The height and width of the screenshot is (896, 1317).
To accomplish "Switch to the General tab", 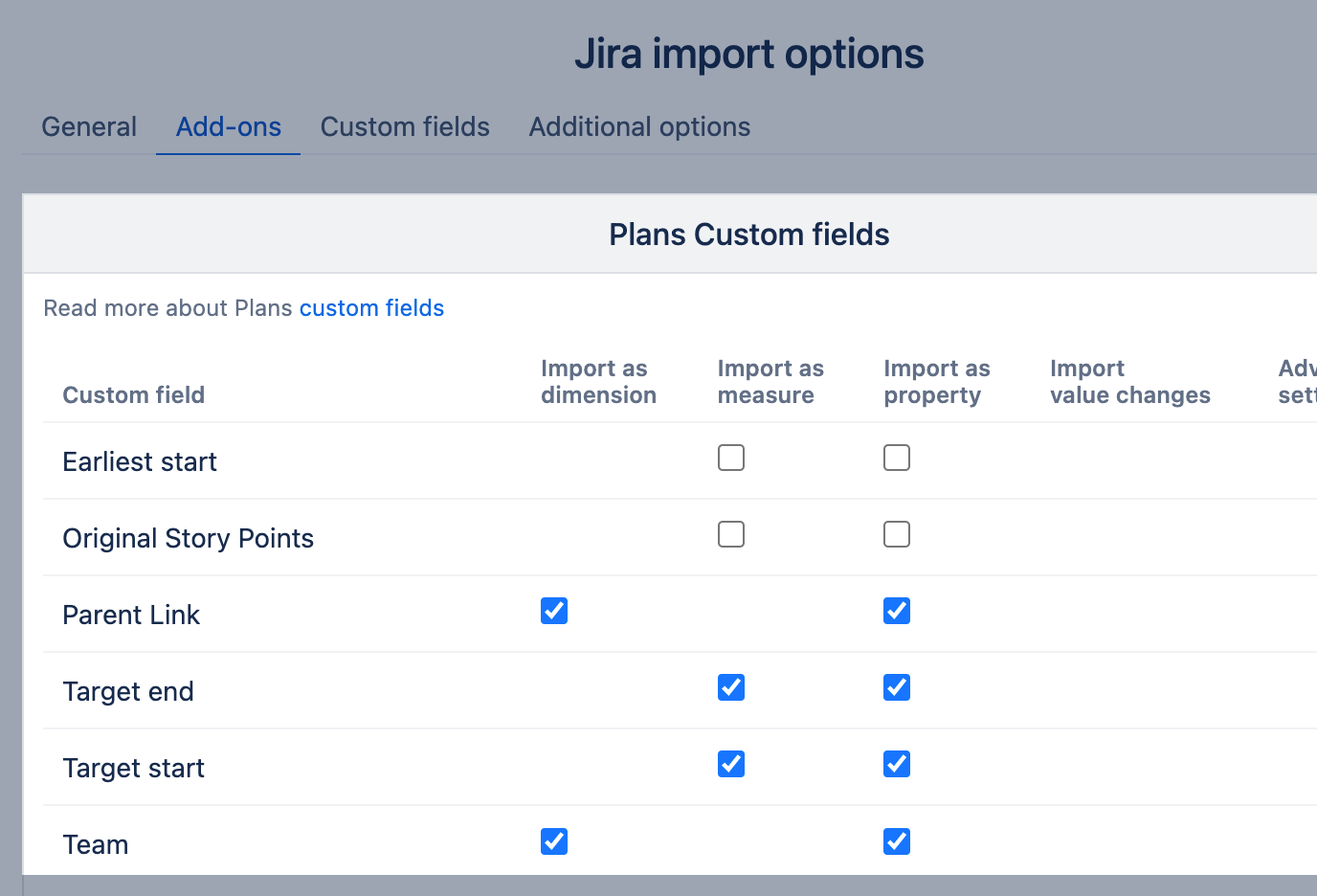I will tap(89, 127).
